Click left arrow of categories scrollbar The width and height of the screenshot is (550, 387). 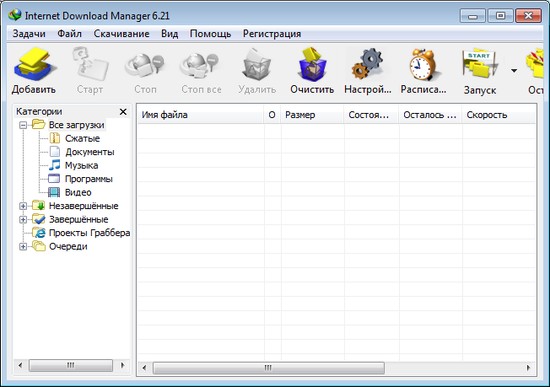(20, 365)
